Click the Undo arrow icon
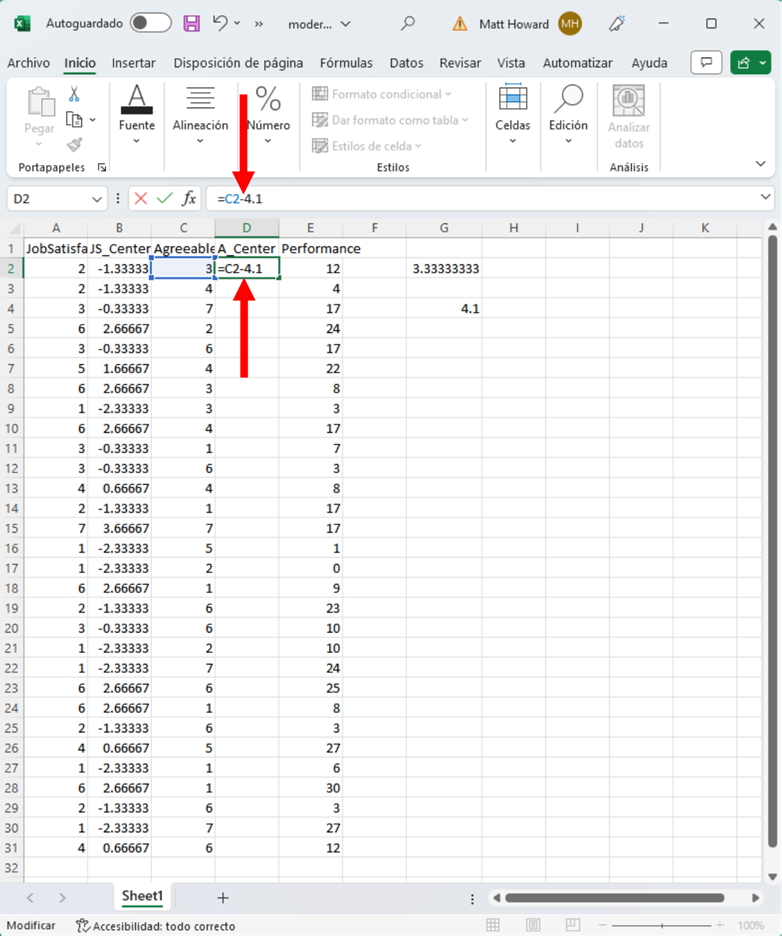782x936 pixels. click(x=221, y=23)
